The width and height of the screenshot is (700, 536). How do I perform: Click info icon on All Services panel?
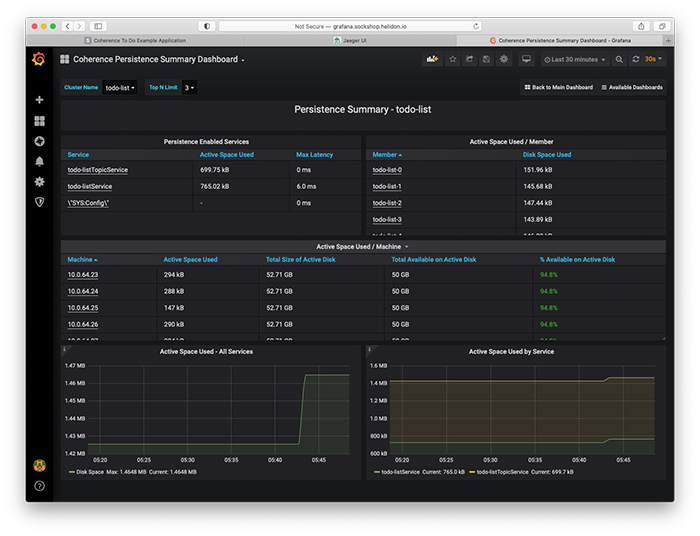click(64, 349)
